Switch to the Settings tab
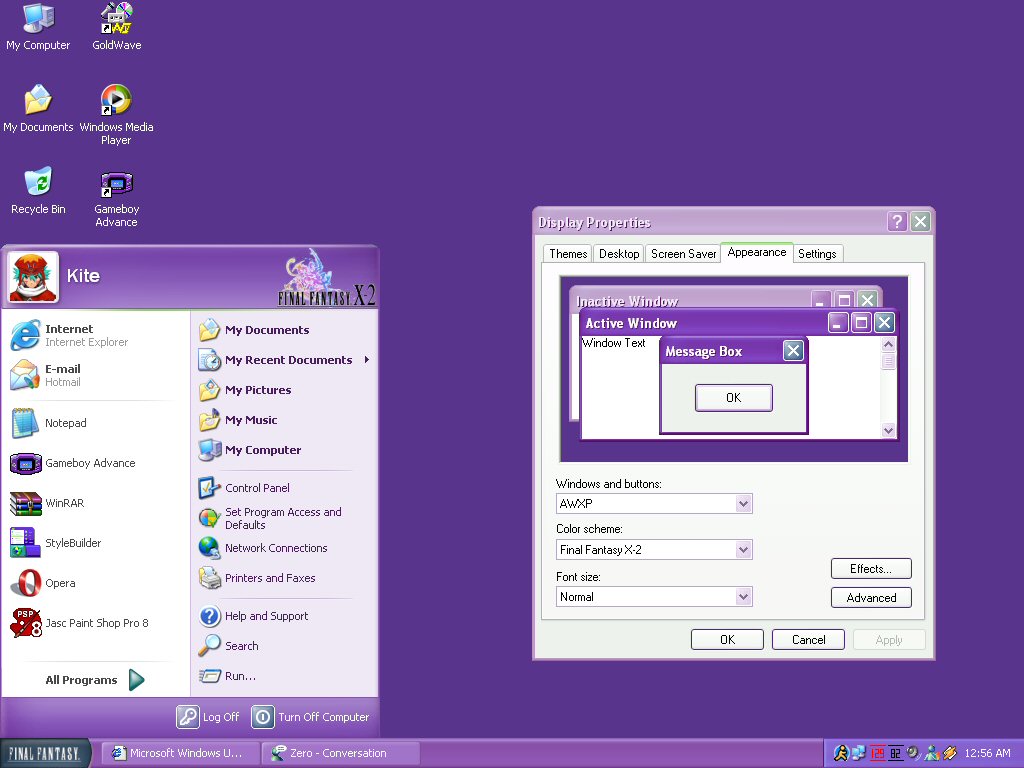 click(x=816, y=254)
